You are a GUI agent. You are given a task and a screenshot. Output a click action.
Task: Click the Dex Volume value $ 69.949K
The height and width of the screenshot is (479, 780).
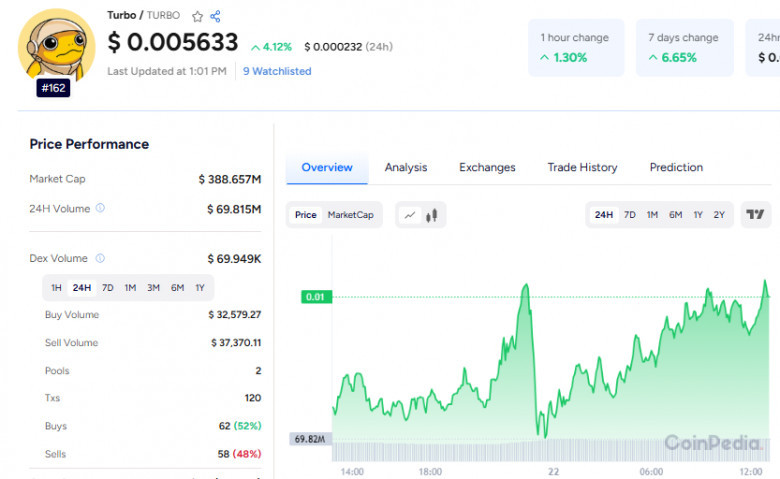[234, 259]
